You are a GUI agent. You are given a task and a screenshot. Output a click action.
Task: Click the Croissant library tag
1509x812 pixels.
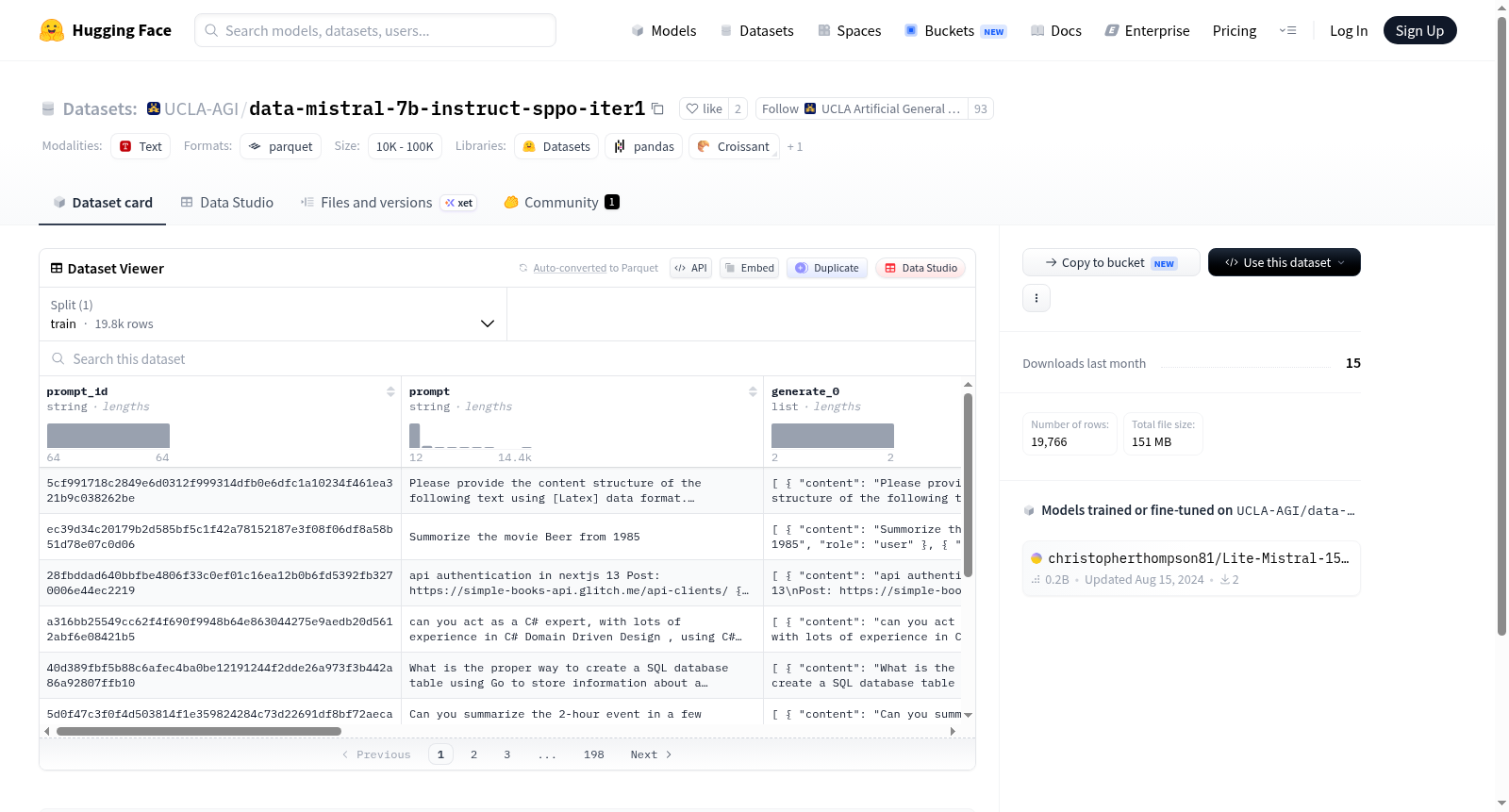pos(734,146)
